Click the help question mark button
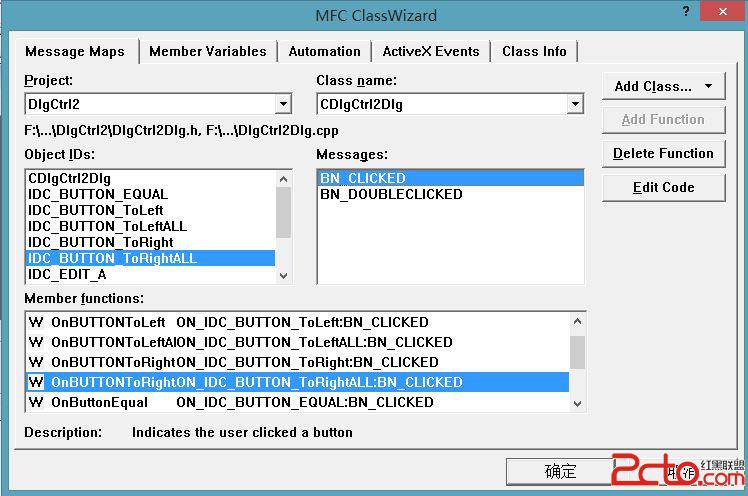 point(686,11)
